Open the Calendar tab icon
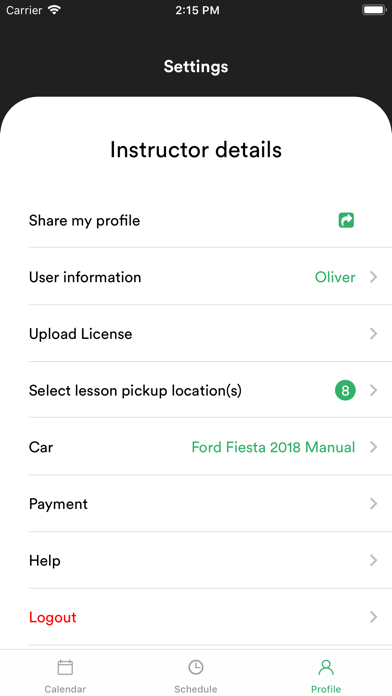 (x=65, y=667)
